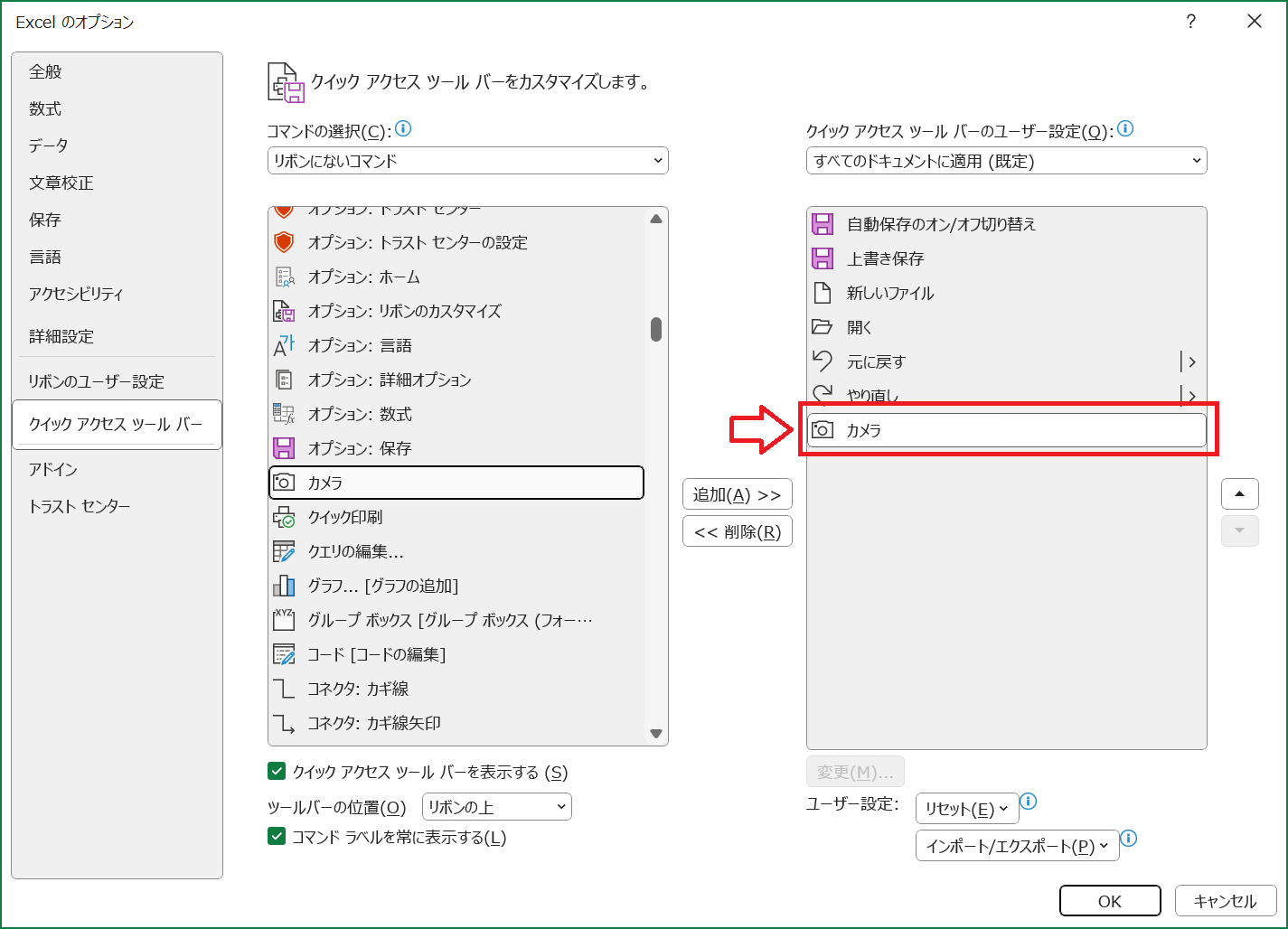Click the arrow connector icon for カギ線矢印

click(284, 723)
